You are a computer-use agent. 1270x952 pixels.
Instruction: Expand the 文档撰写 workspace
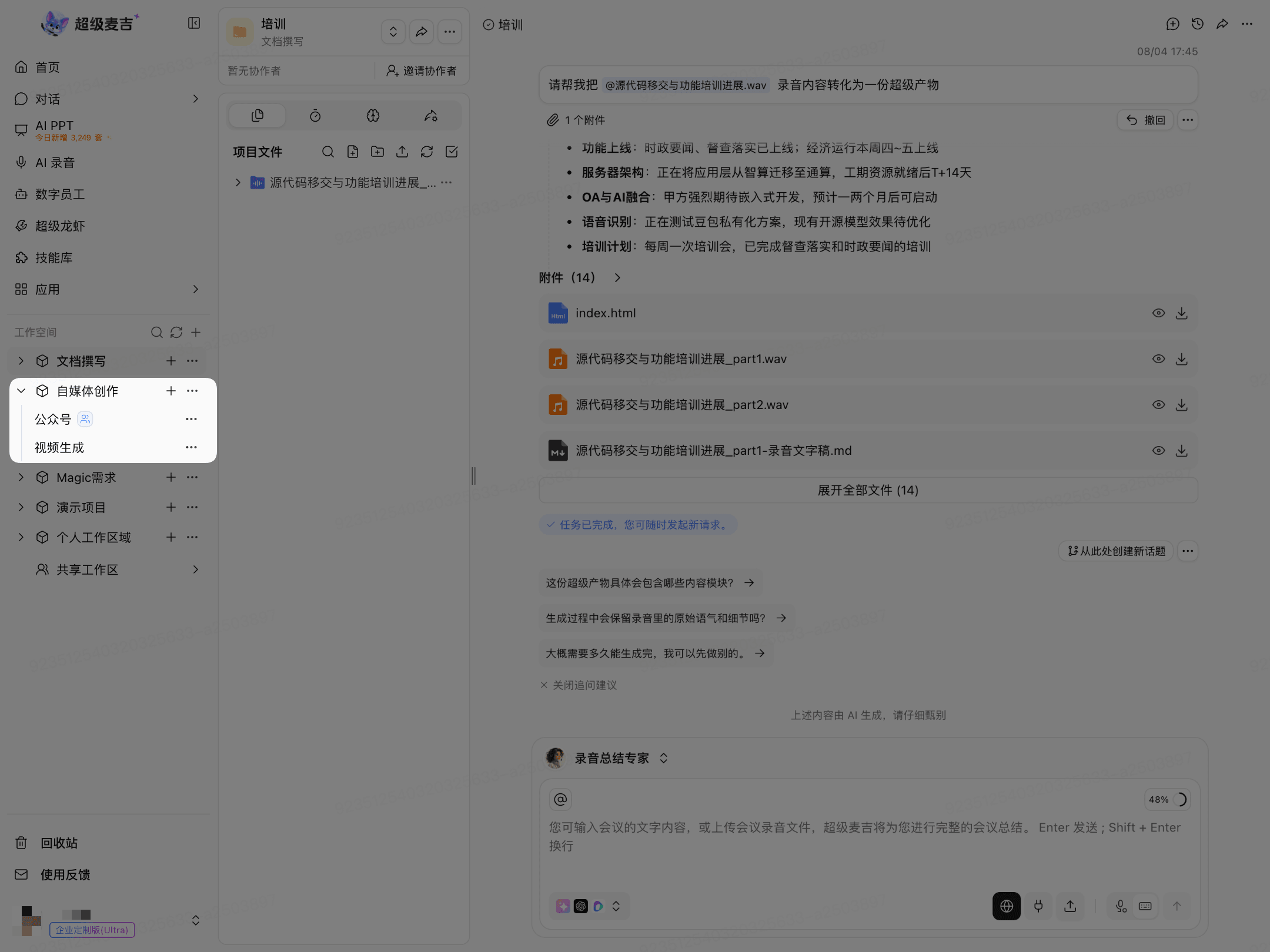21,361
